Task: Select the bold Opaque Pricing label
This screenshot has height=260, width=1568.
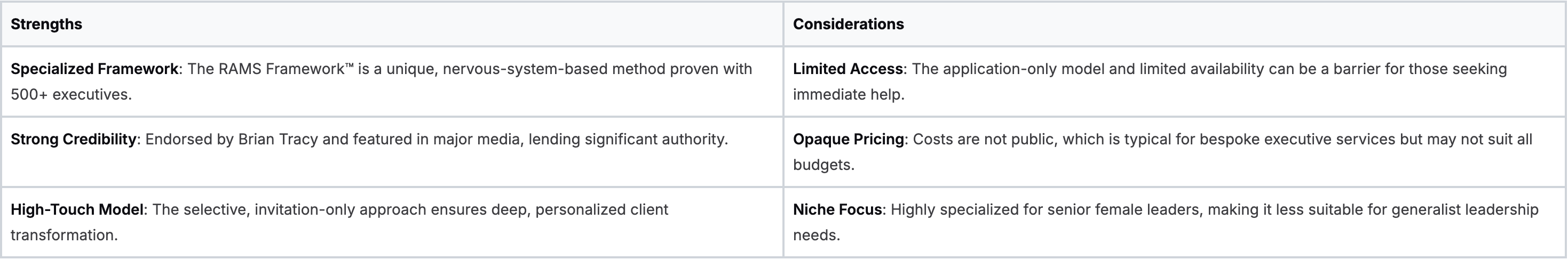Action: [848, 140]
